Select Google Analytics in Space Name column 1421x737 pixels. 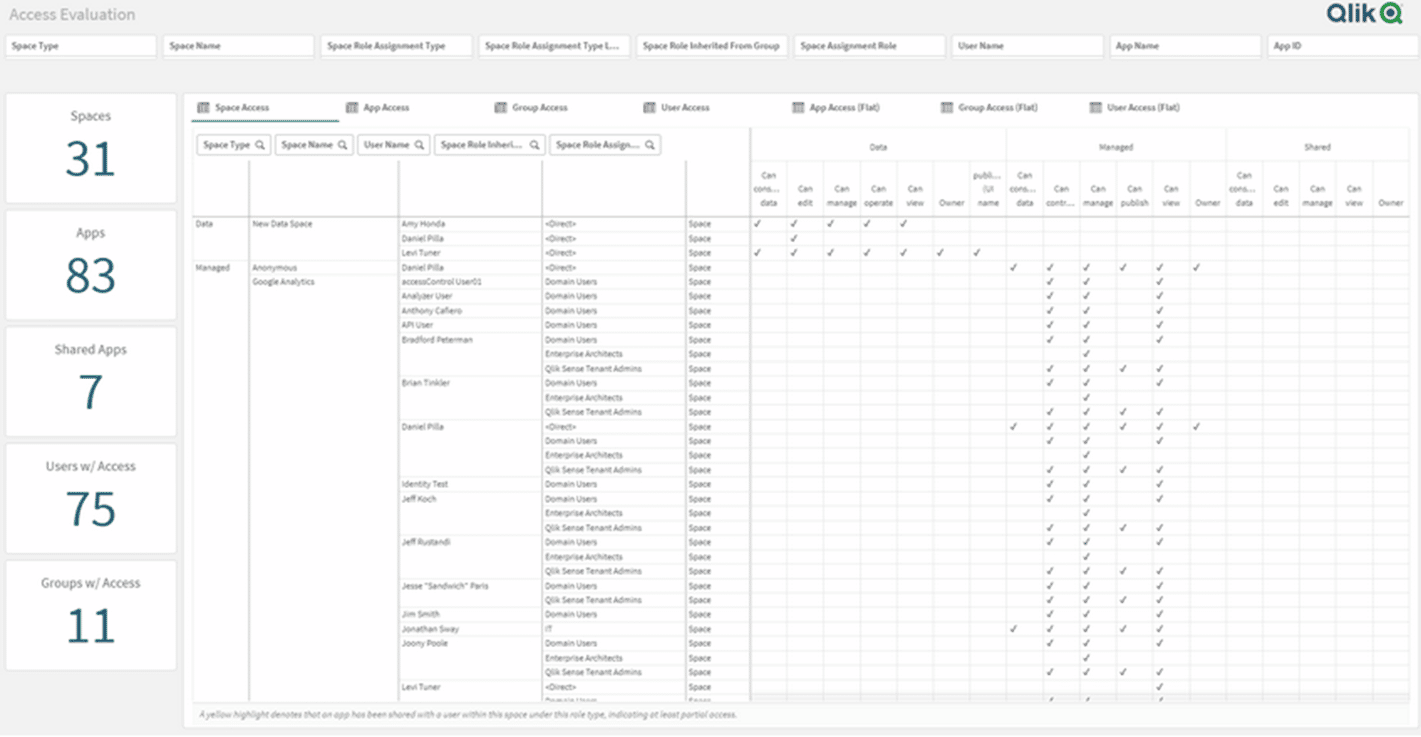284,282
